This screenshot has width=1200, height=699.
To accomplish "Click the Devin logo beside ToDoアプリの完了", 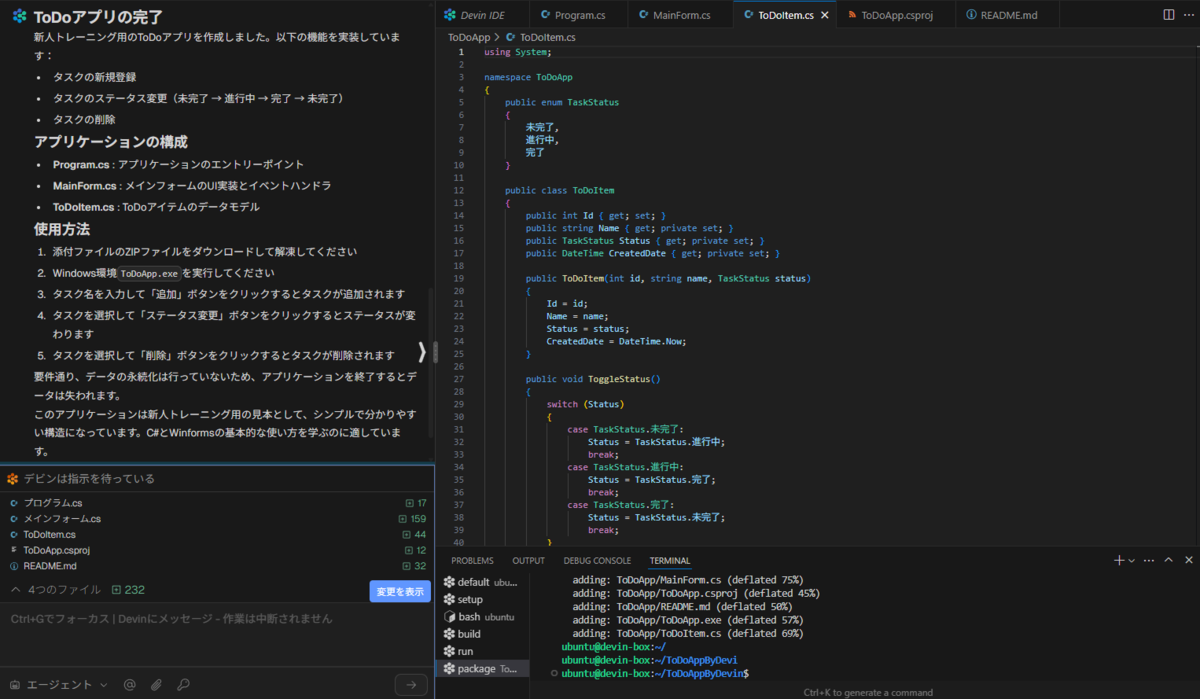I will [19, 17].
